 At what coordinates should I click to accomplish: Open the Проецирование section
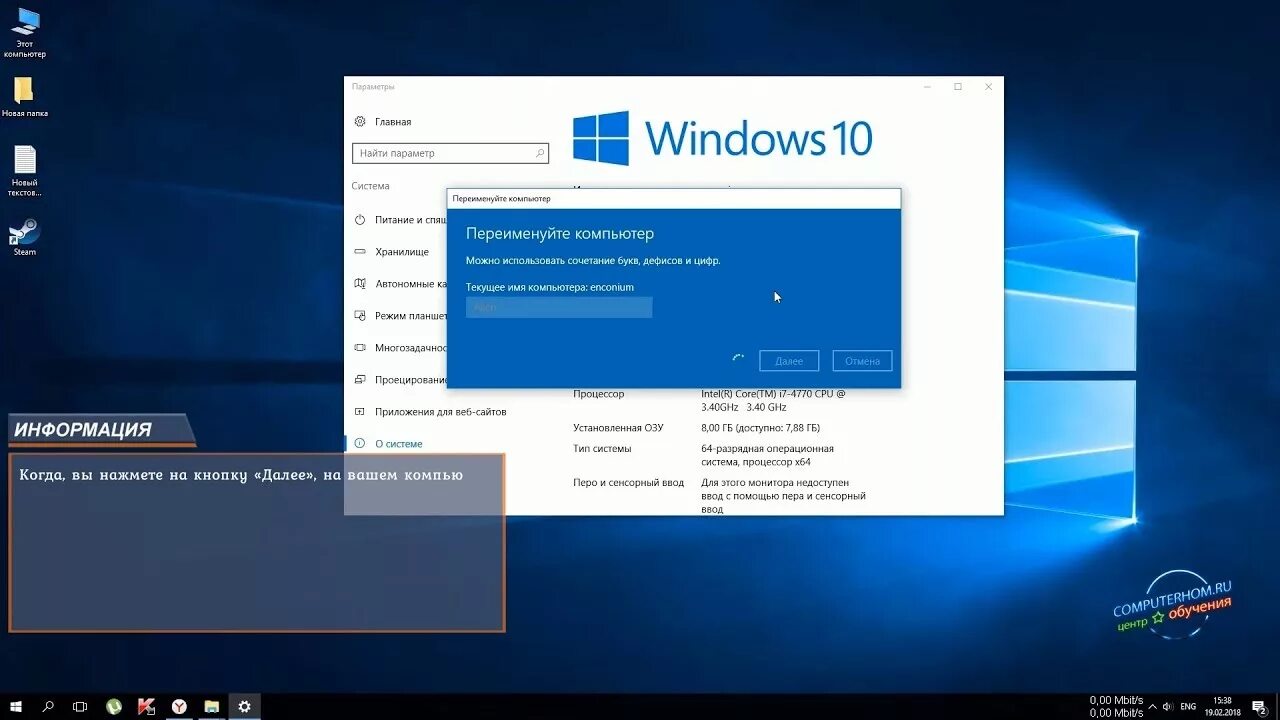click(x=400, y=380)
